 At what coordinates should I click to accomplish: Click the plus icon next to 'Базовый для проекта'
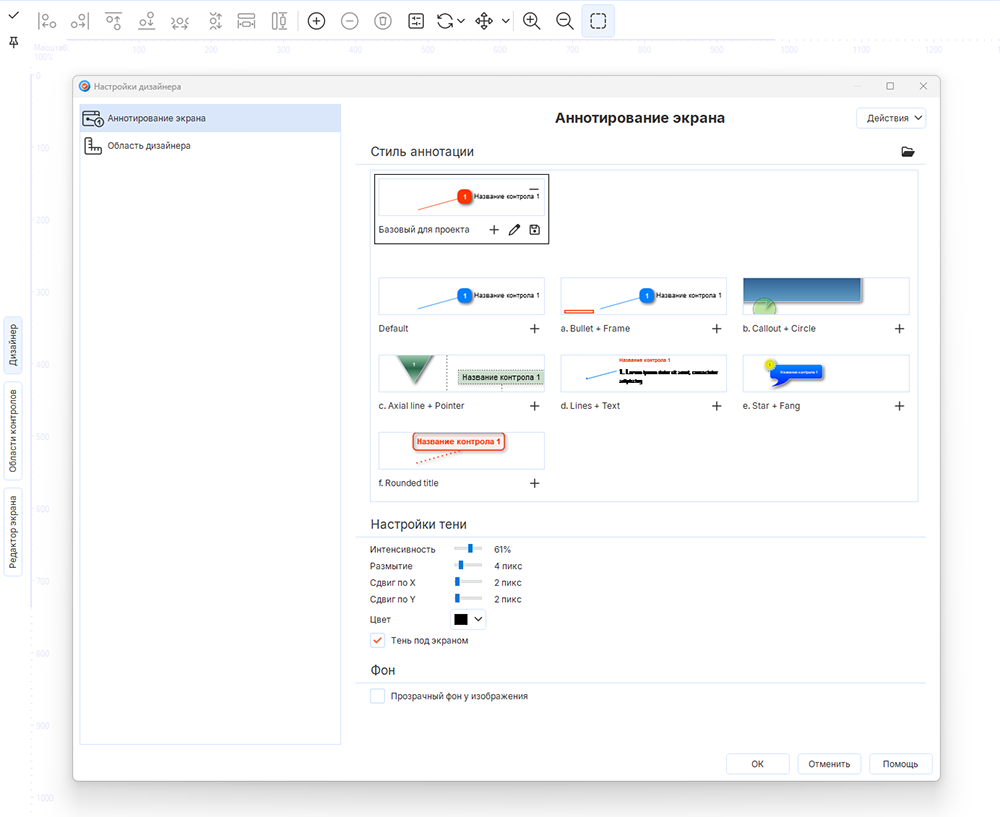click(x=494, y=230)
